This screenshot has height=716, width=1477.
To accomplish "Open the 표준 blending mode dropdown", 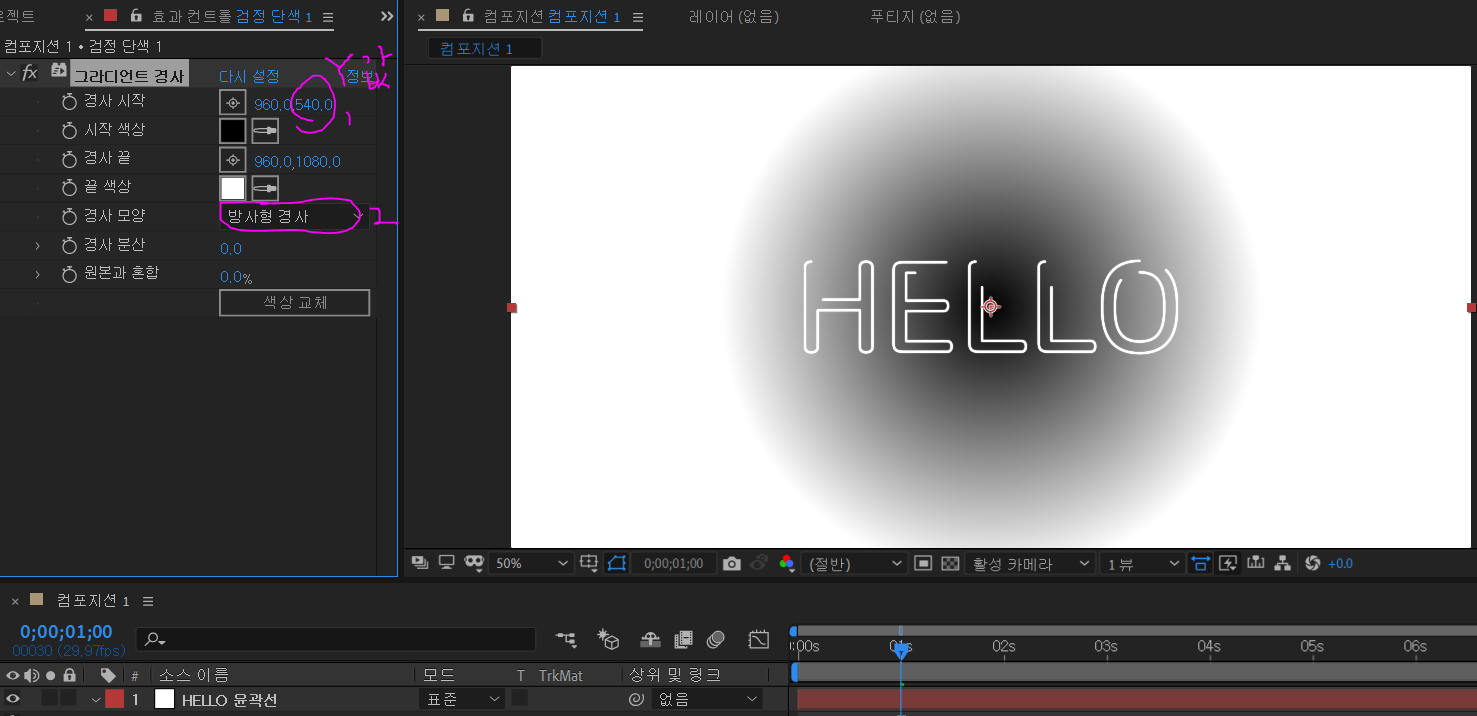I will 461,700.
